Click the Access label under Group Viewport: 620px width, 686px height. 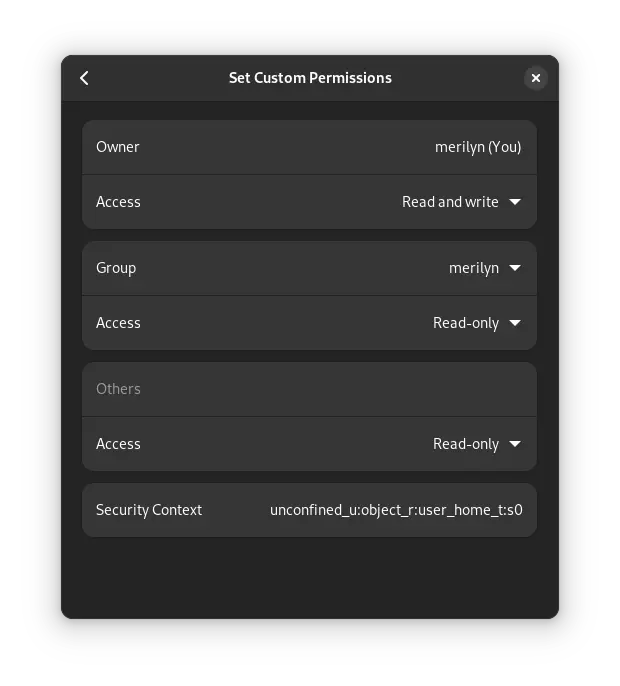click(118, 323)
